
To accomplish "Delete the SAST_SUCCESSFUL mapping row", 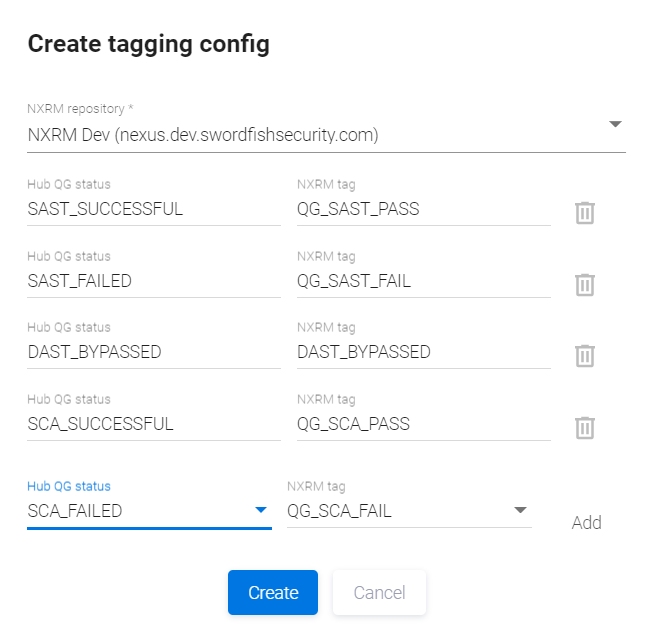I will tap(585, 213).
